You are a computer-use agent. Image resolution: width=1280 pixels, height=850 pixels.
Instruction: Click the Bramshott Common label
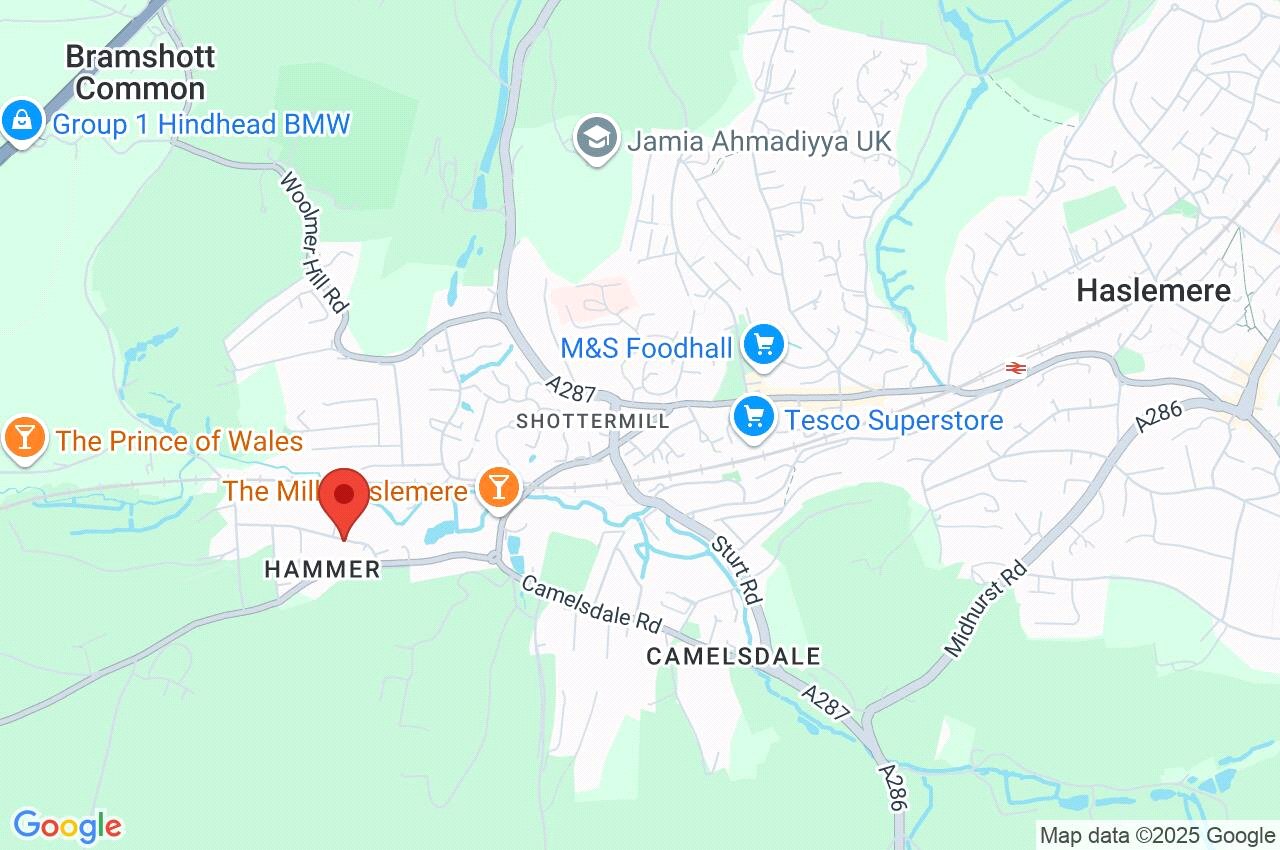pyautogui.click(x=140, y=72)
